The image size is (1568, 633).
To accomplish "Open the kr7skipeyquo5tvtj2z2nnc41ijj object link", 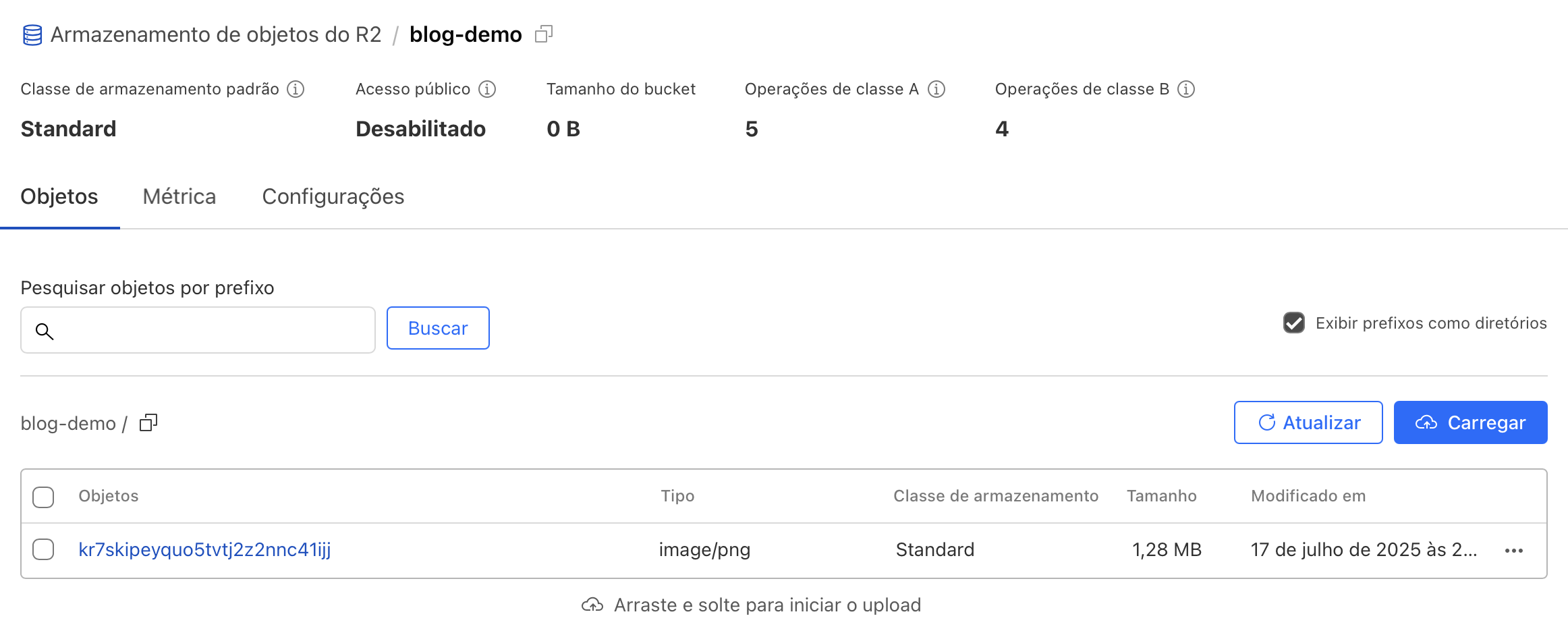I will coord(204,549).
